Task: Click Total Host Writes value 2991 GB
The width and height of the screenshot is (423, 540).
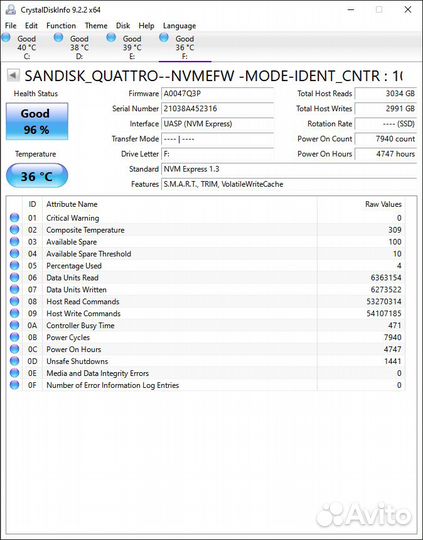Action: click(385, 109)
